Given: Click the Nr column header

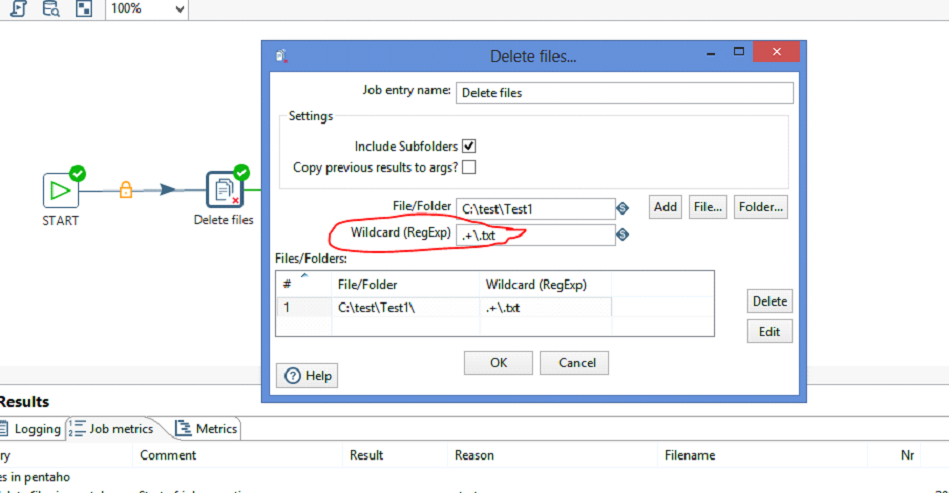Looking at the screenshot, I should tap(895, 455).
